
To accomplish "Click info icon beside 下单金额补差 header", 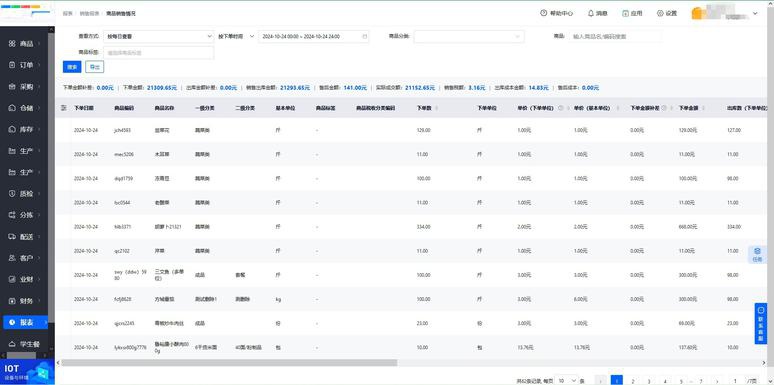I will [x=663, y=108].
